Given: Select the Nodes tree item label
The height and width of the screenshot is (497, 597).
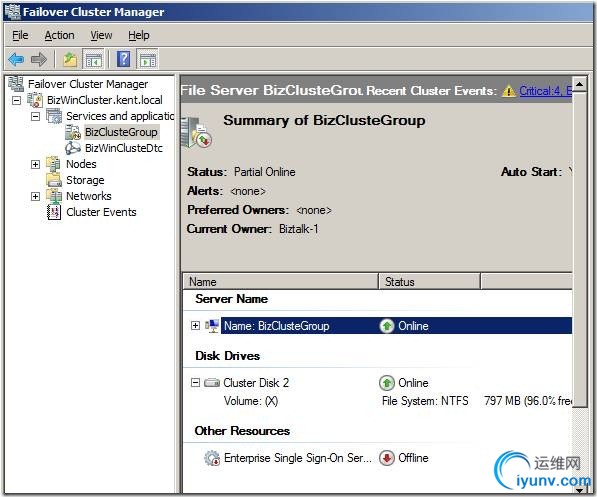Looking at the screenshot, I should pos(81,164).
